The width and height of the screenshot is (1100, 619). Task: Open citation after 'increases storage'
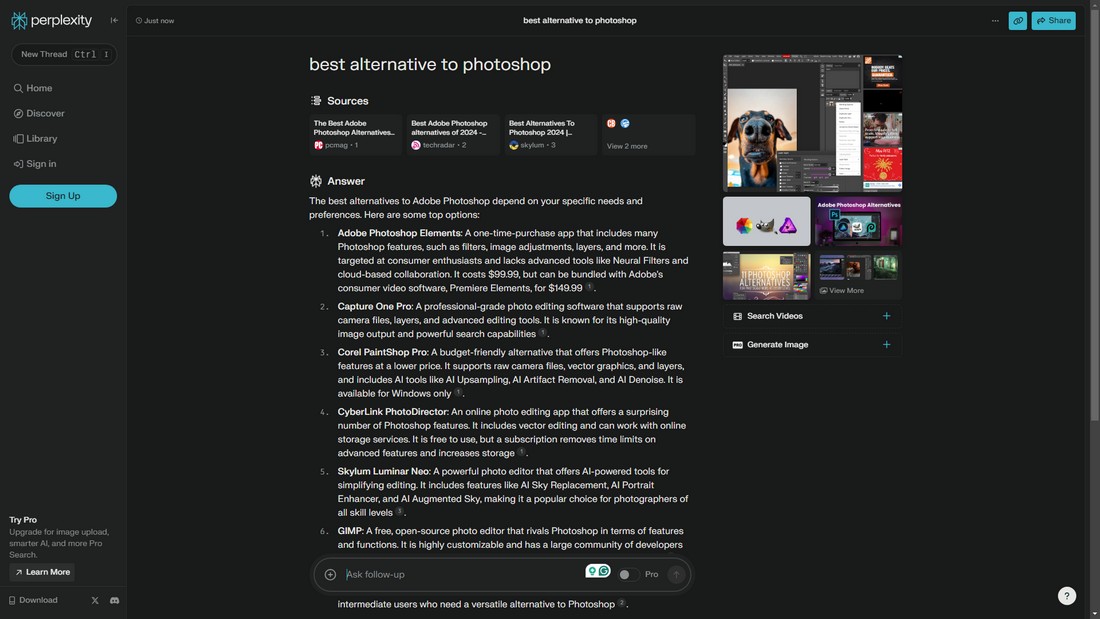pyautogui.click(x=521, y=453)
